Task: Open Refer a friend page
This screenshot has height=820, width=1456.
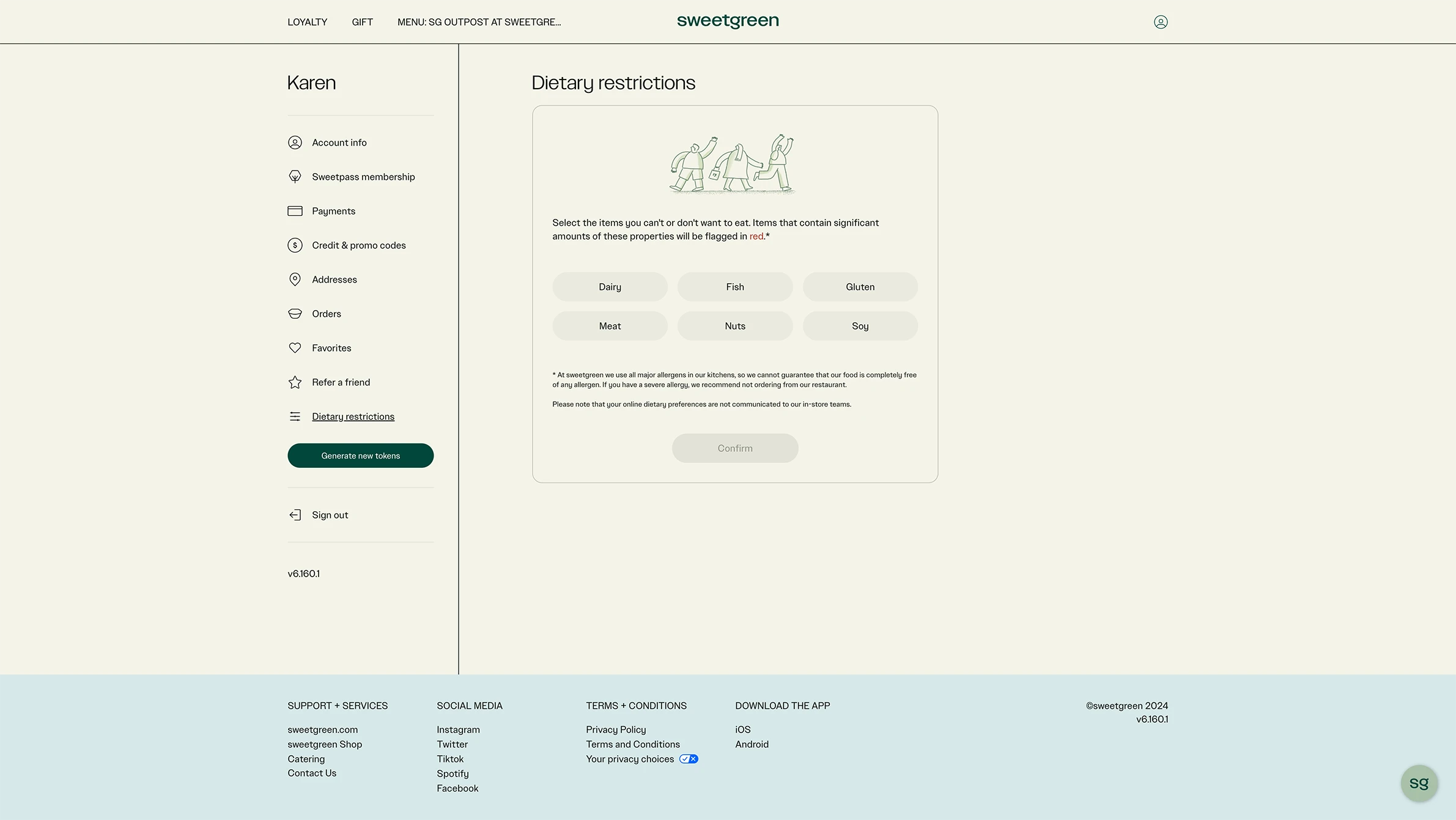Action: (x=341, y=382)
